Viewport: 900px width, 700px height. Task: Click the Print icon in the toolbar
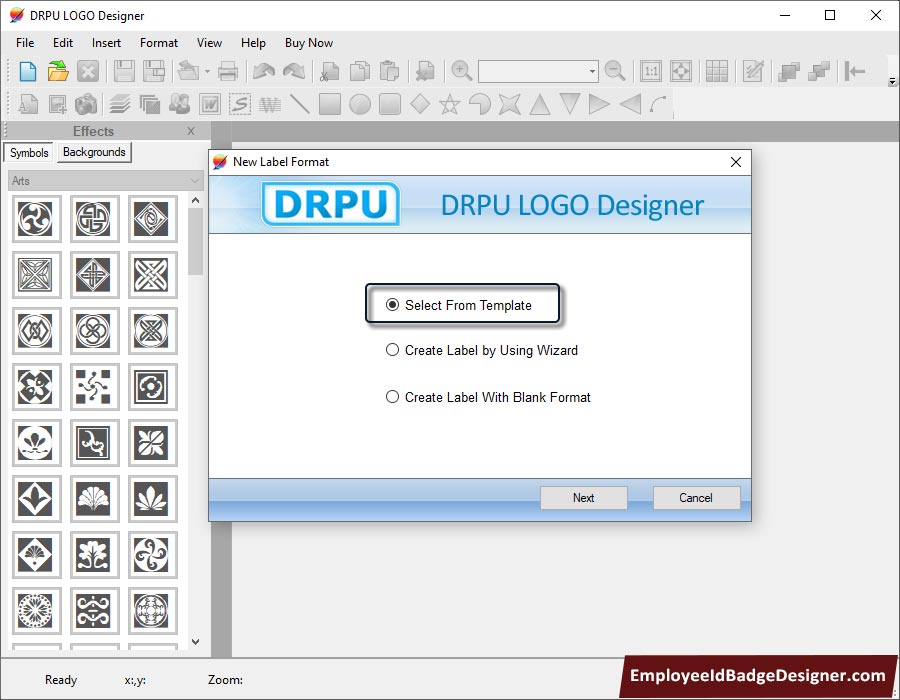tap(228, 72)
